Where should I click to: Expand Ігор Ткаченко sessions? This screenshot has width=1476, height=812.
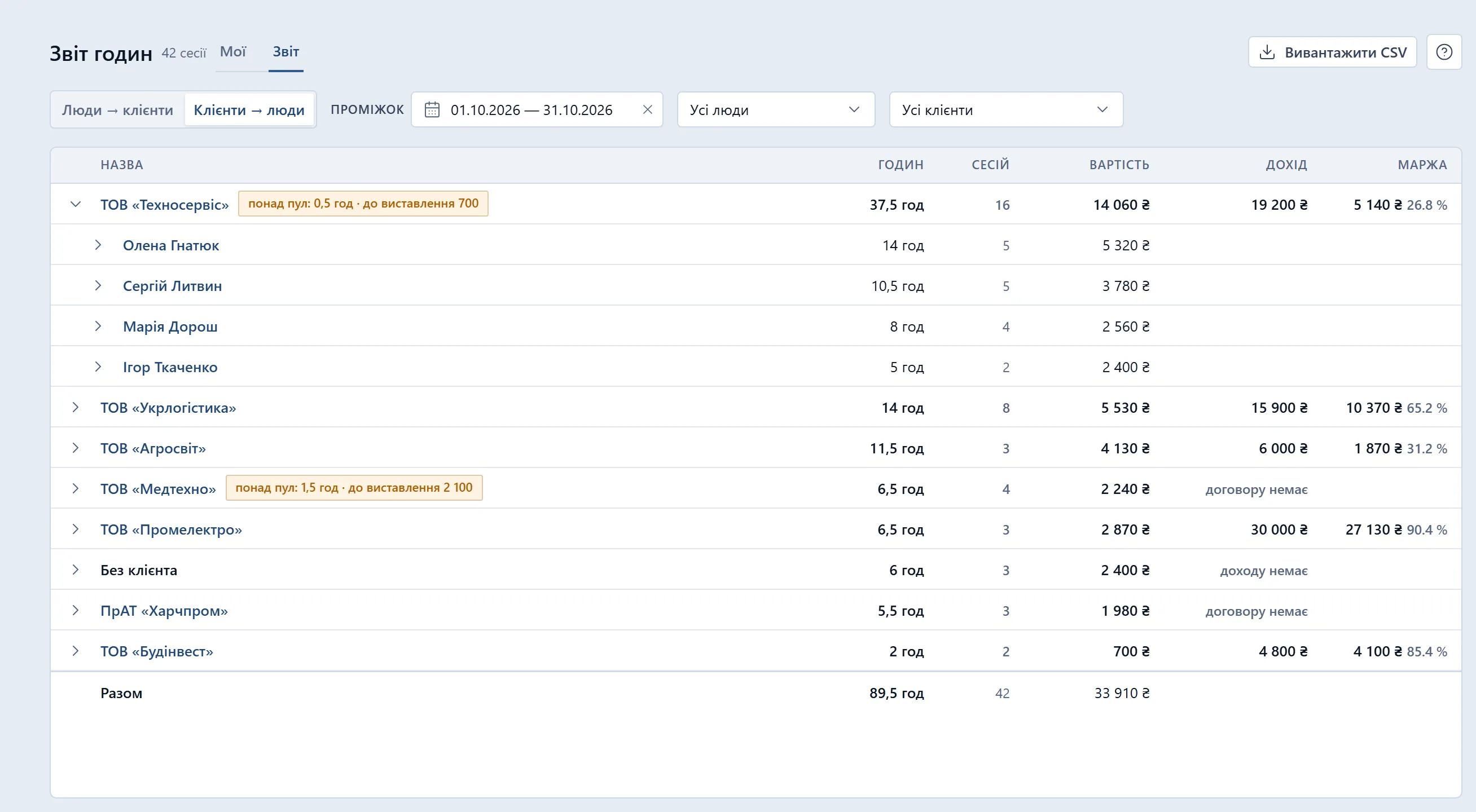98,367
